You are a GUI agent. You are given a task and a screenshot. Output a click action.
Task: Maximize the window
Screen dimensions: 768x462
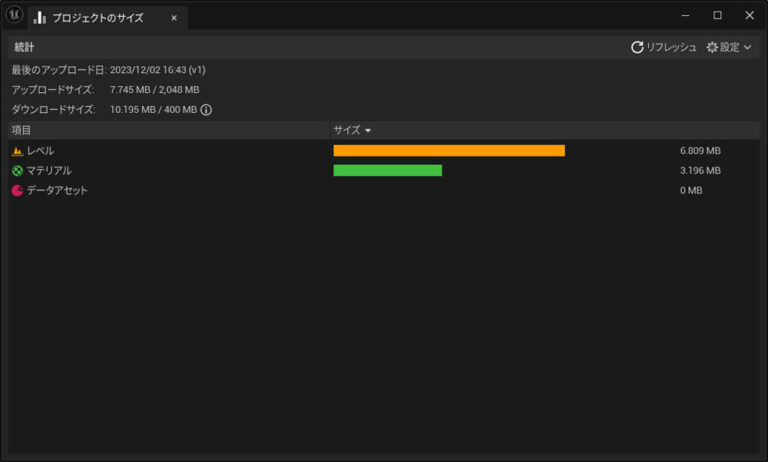click(x=717, y=15)
